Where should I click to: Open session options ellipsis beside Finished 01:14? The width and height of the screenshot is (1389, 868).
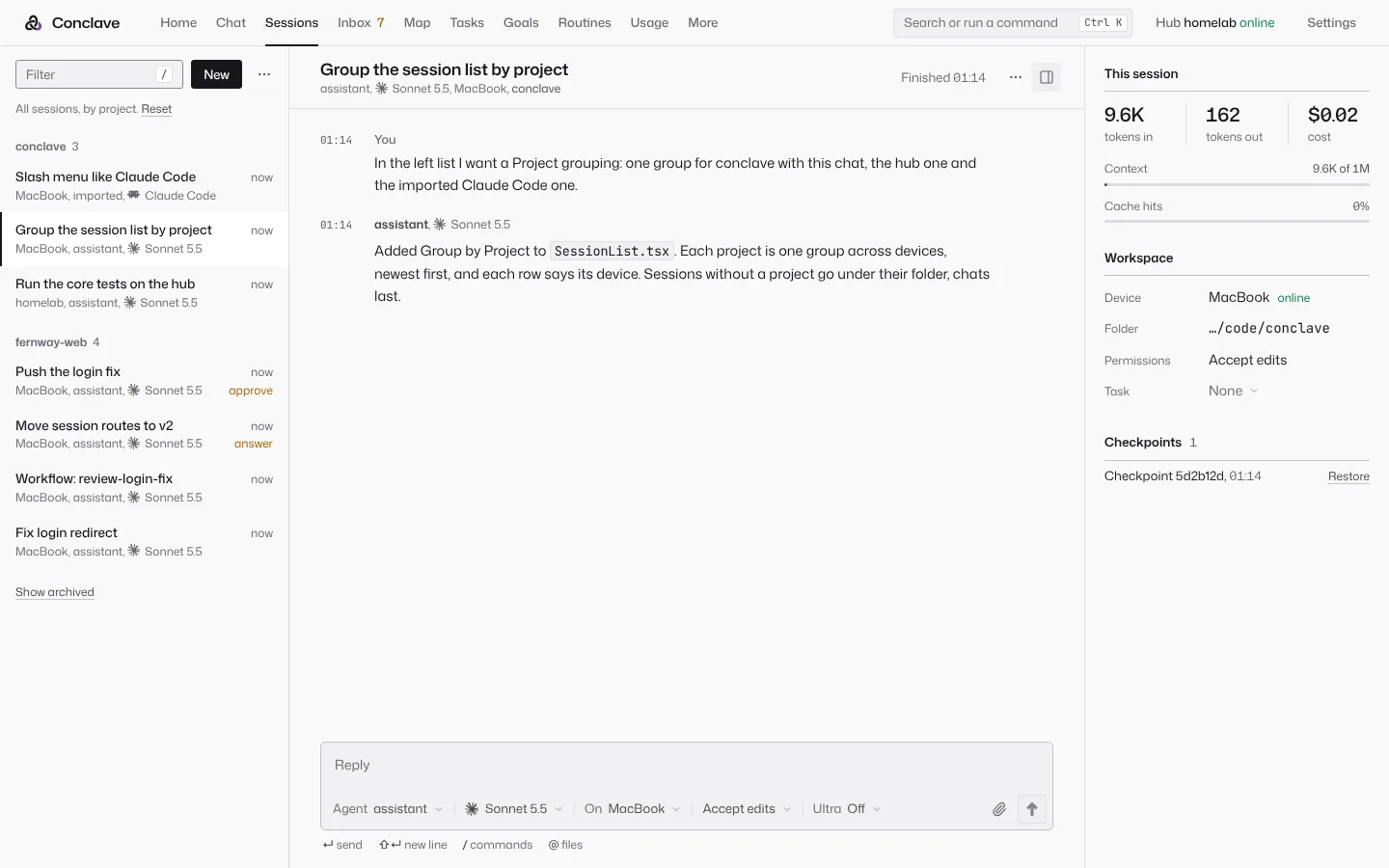point(1016,77)
